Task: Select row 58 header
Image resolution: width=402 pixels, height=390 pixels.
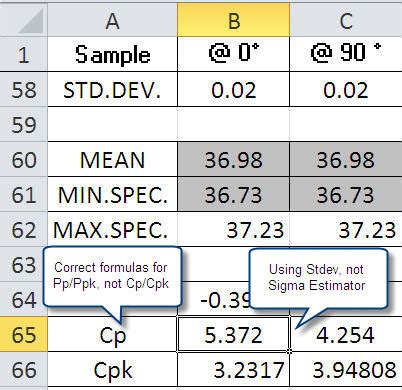Action: 24,89
